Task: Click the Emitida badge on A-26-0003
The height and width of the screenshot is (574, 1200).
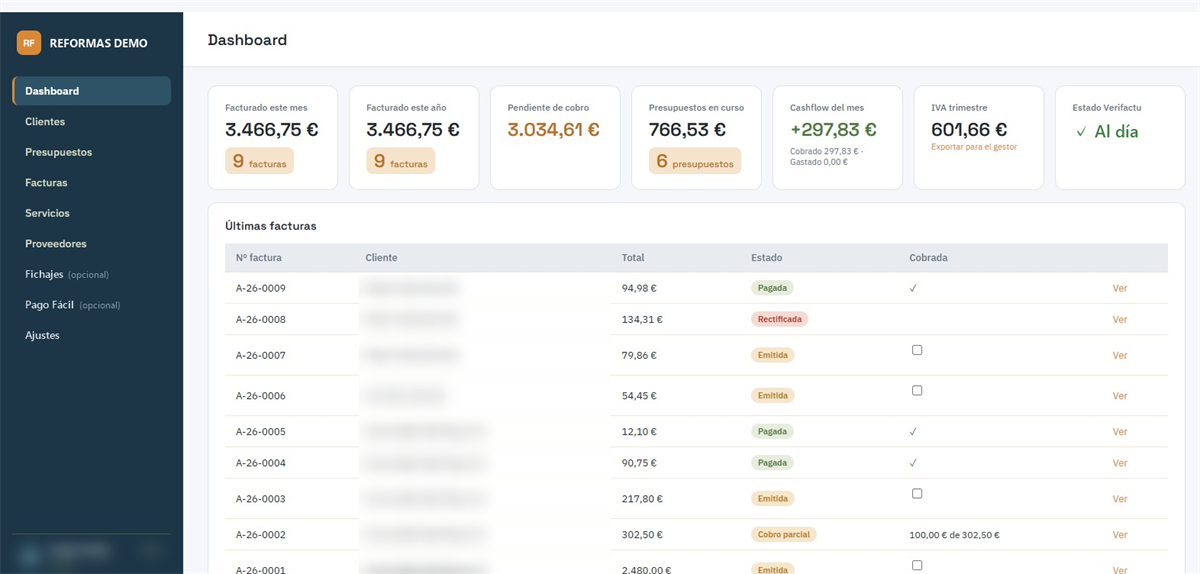Action: 773,499
